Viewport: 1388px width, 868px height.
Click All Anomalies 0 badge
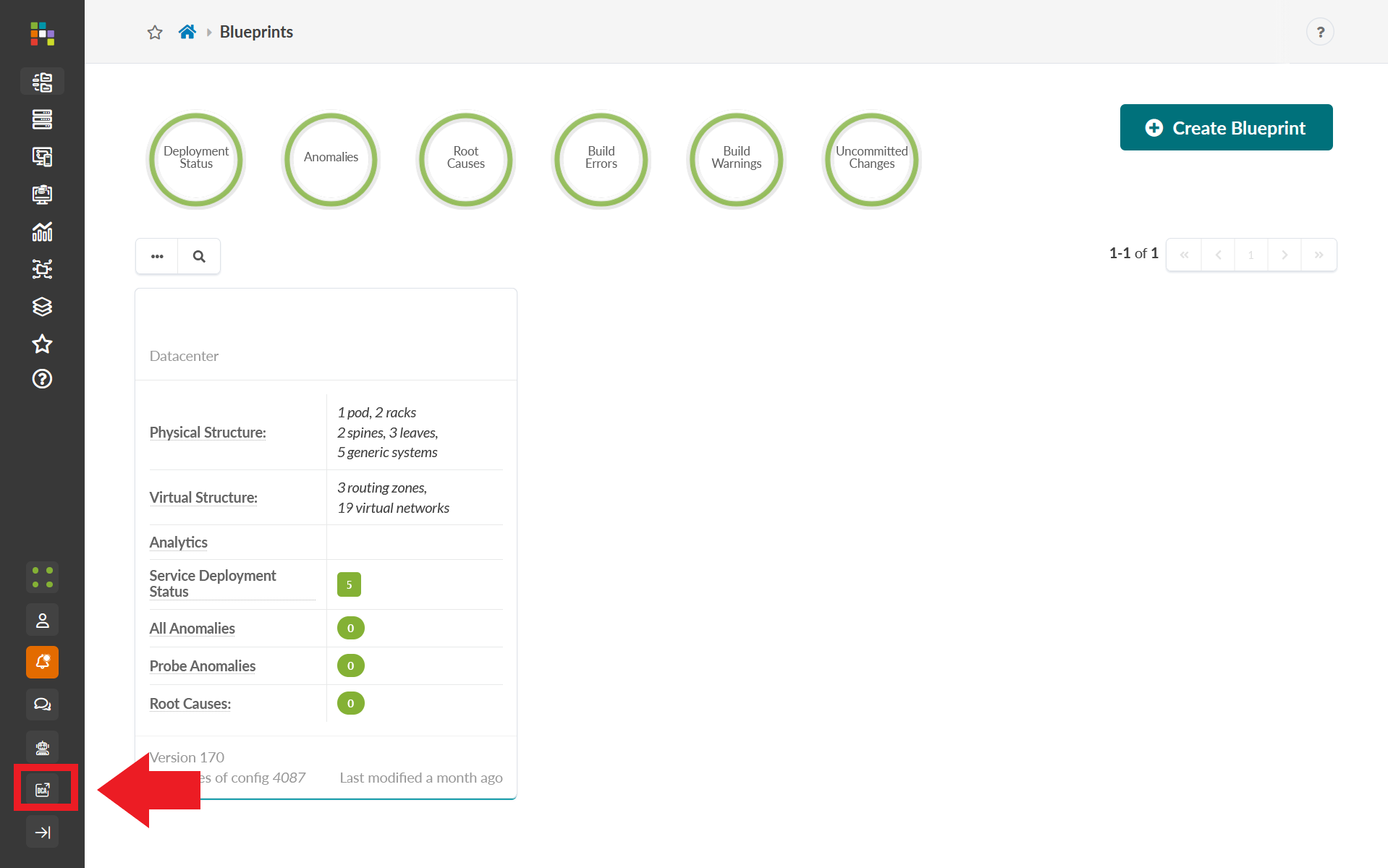coord(351,628)
